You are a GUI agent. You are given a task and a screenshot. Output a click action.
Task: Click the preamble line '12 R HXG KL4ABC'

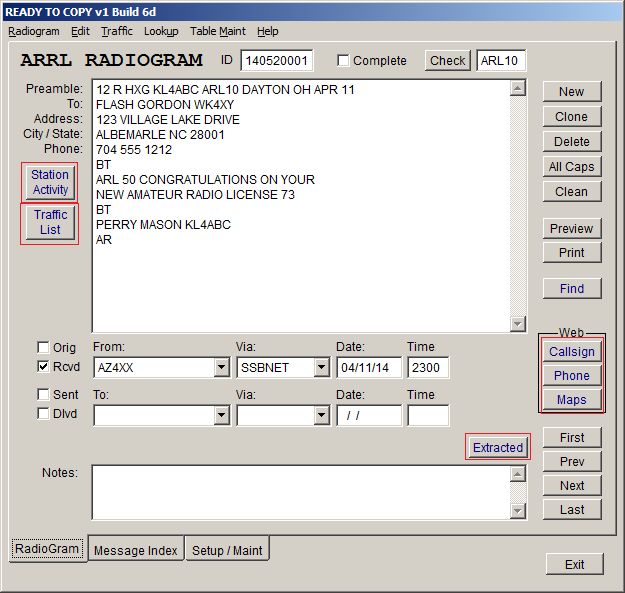pyautogui.click(x=225, y=90)
